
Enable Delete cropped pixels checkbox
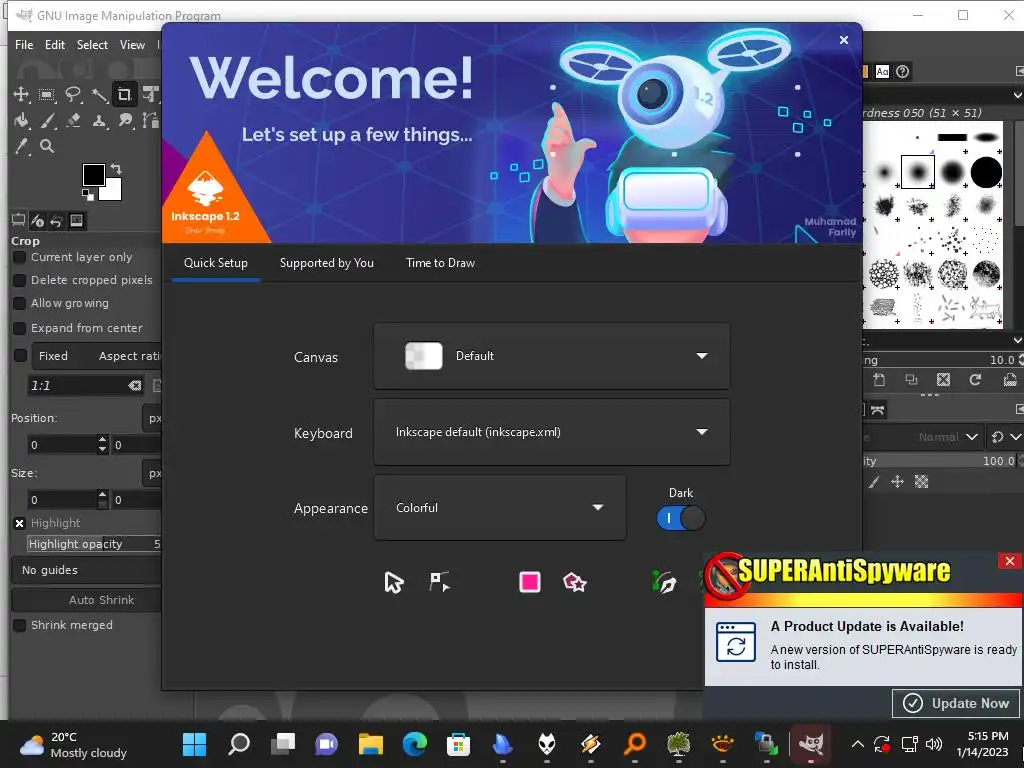pyautogui.click(x=20, y=280)
